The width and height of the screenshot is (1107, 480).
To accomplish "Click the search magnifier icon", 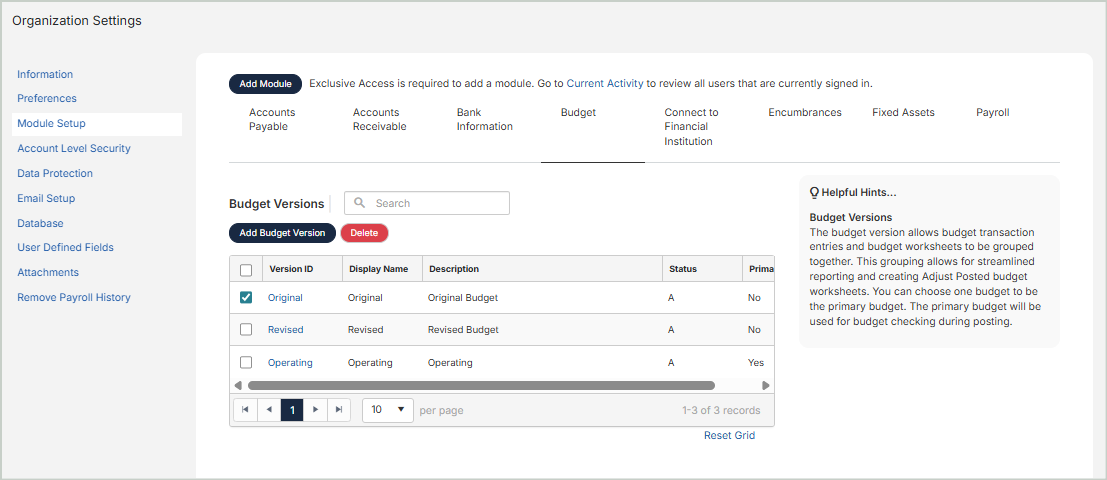I will (x=360, y=203).
